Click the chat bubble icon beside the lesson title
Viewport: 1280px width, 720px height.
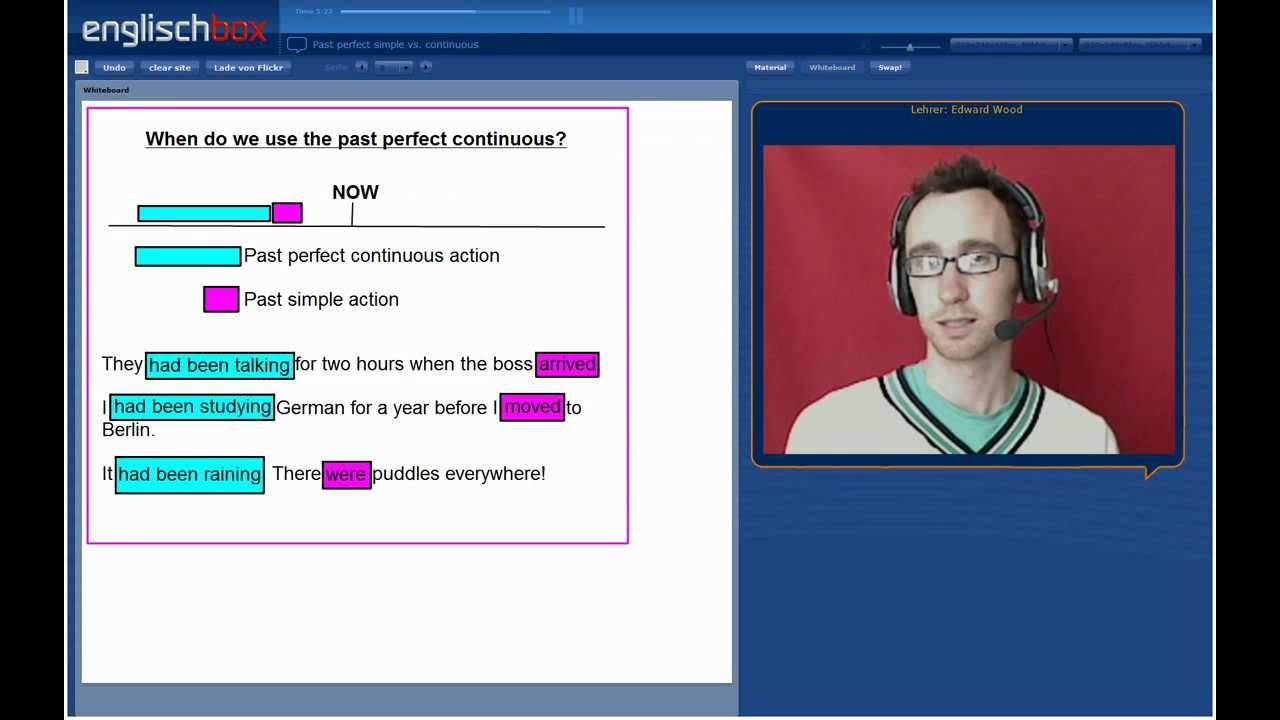tap(297, 44)
